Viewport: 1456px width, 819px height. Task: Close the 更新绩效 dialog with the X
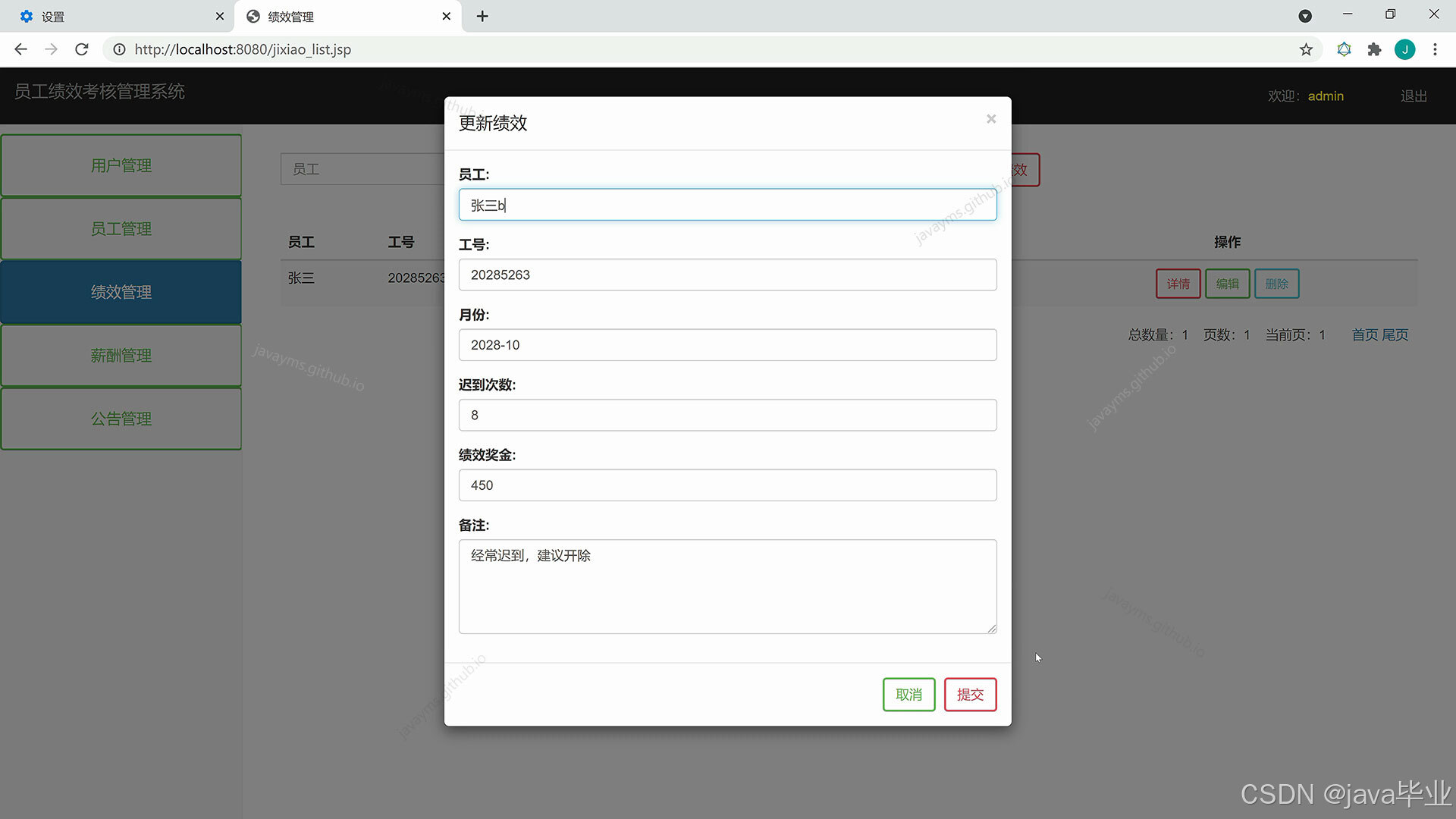coord(990,119)
